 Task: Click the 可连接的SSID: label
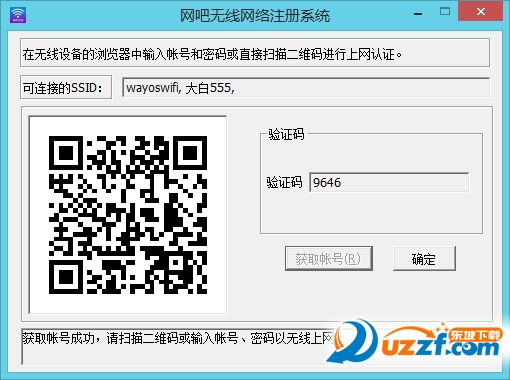click(x=66, y=87)
